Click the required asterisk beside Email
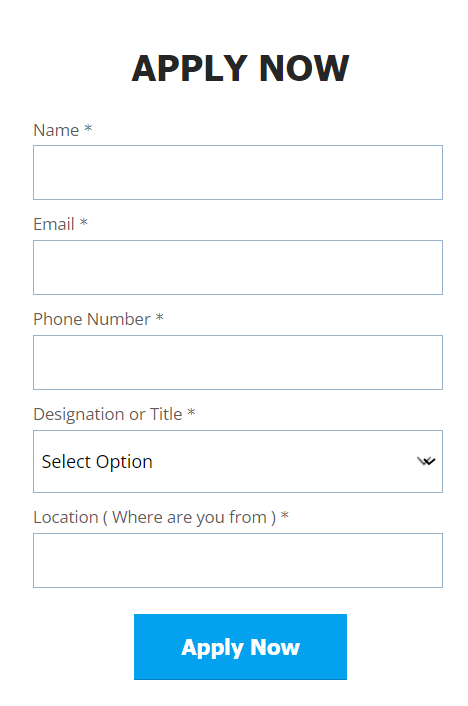Viewport: 468px width, 706px height. (x=84, y=223)
